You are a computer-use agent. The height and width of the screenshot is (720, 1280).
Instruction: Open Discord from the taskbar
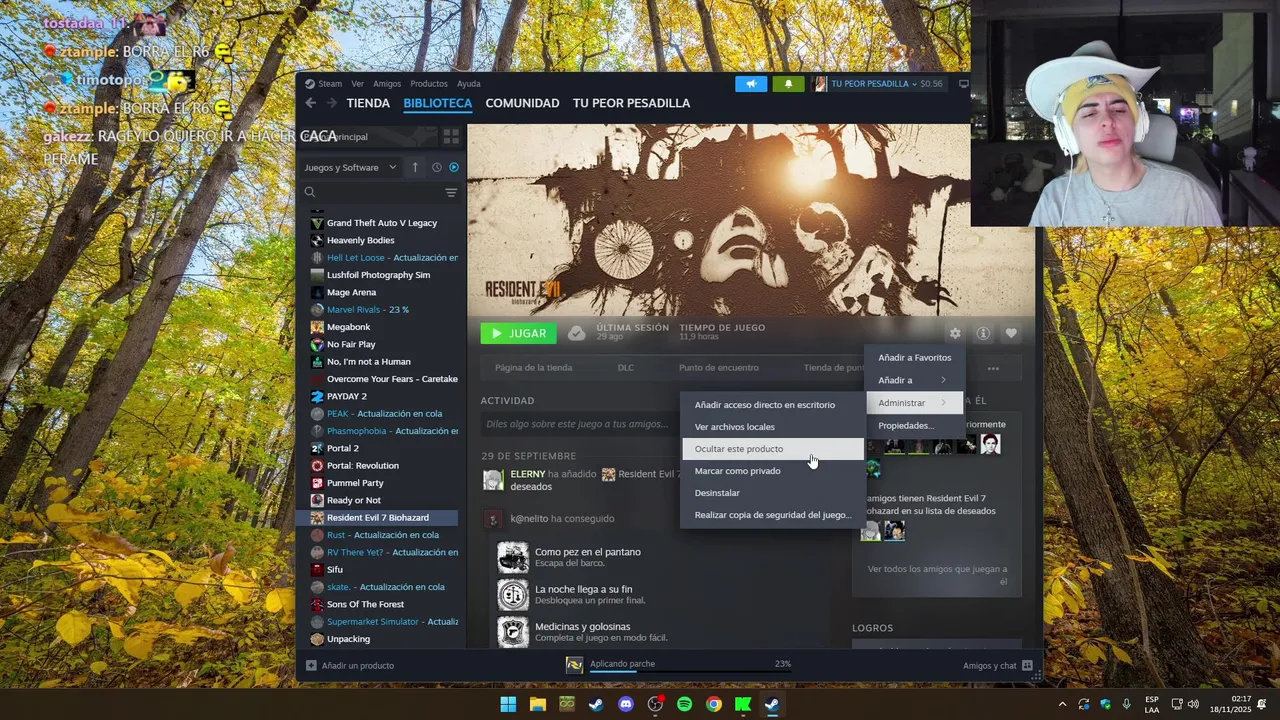coord(626,704)
